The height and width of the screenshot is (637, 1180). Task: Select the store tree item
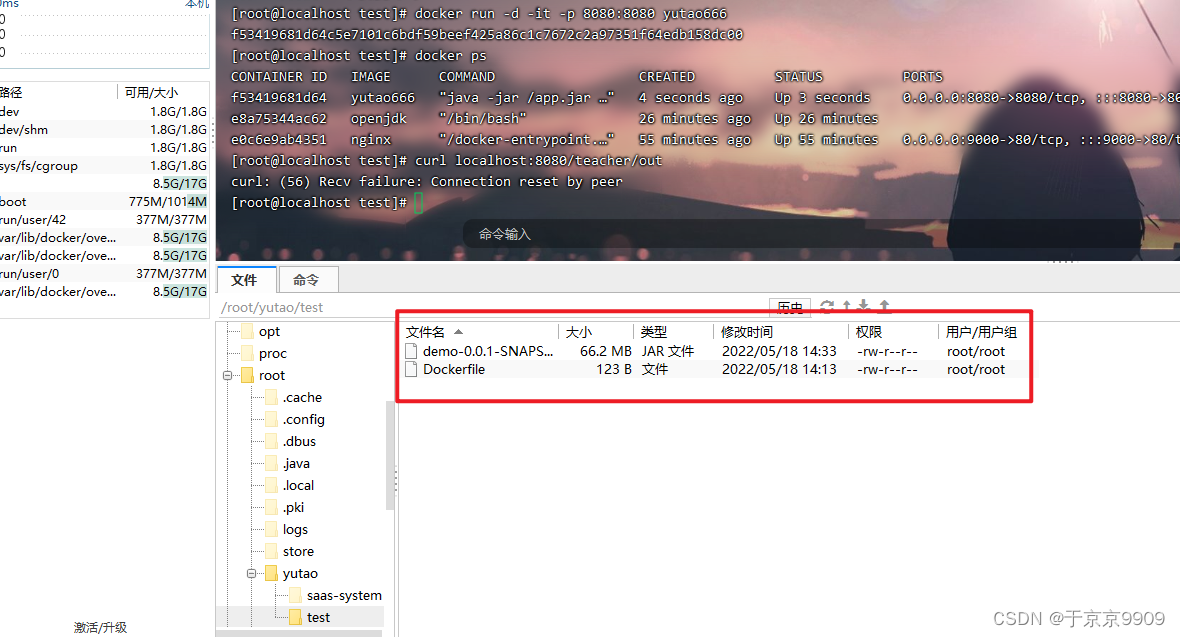298,551
